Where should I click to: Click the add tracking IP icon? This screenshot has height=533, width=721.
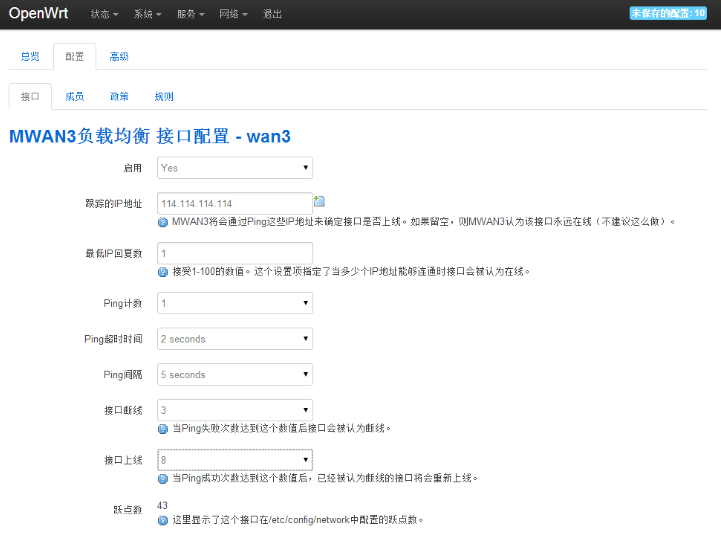click(x=319, y=201)
